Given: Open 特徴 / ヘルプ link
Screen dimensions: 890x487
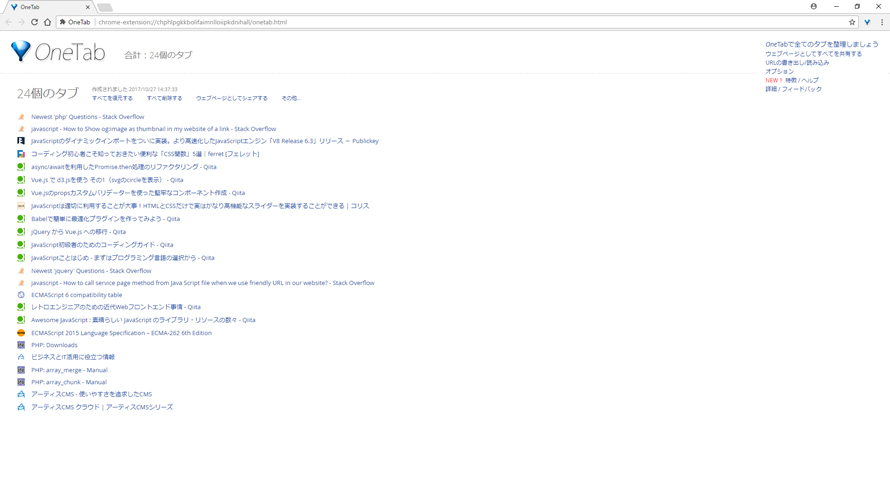Looking at the screenshot, I should coord(802,81).
